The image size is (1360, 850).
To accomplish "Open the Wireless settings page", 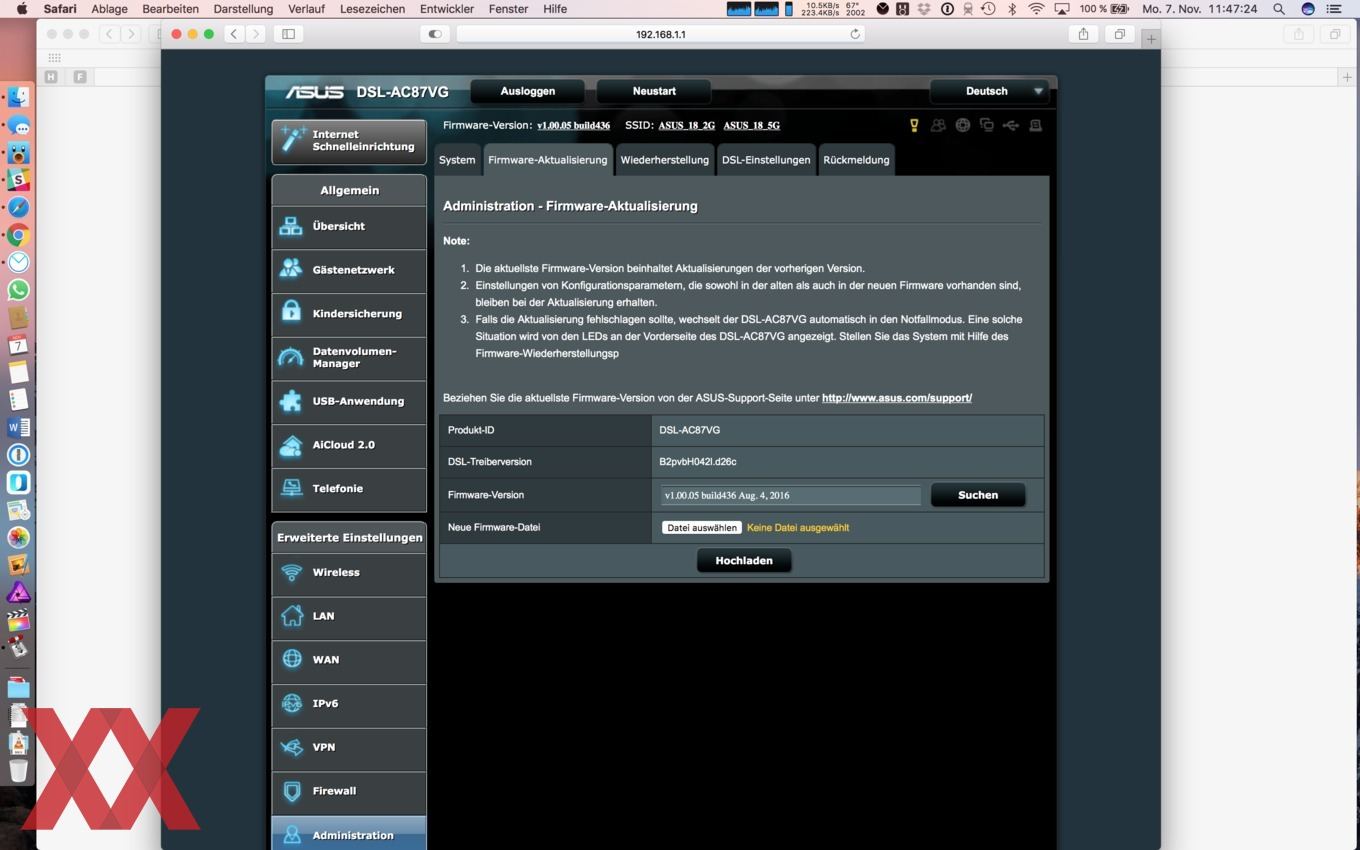I will click(349, 573).
